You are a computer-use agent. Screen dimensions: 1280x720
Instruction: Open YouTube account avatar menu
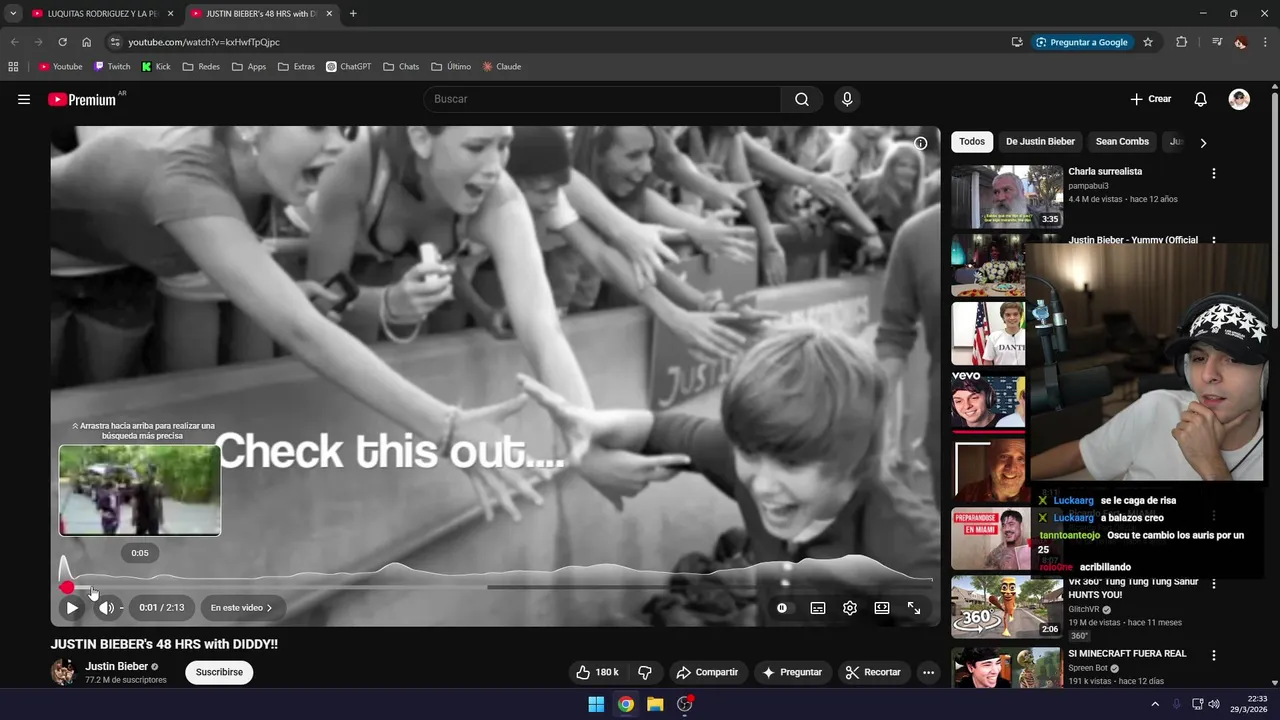(x=1239, y=99)
